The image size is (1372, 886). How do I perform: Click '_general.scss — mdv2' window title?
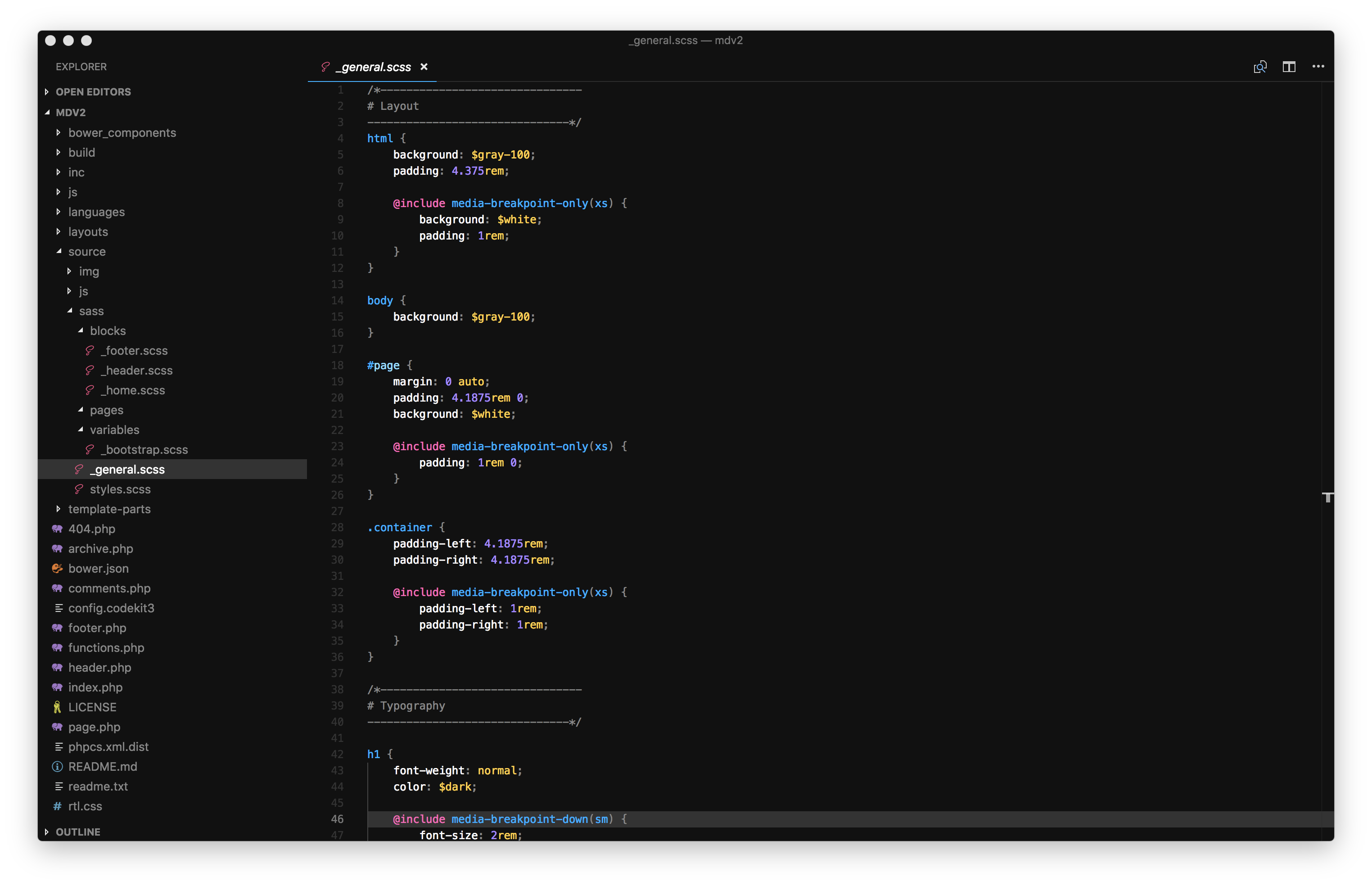click(x=686, y=40)
